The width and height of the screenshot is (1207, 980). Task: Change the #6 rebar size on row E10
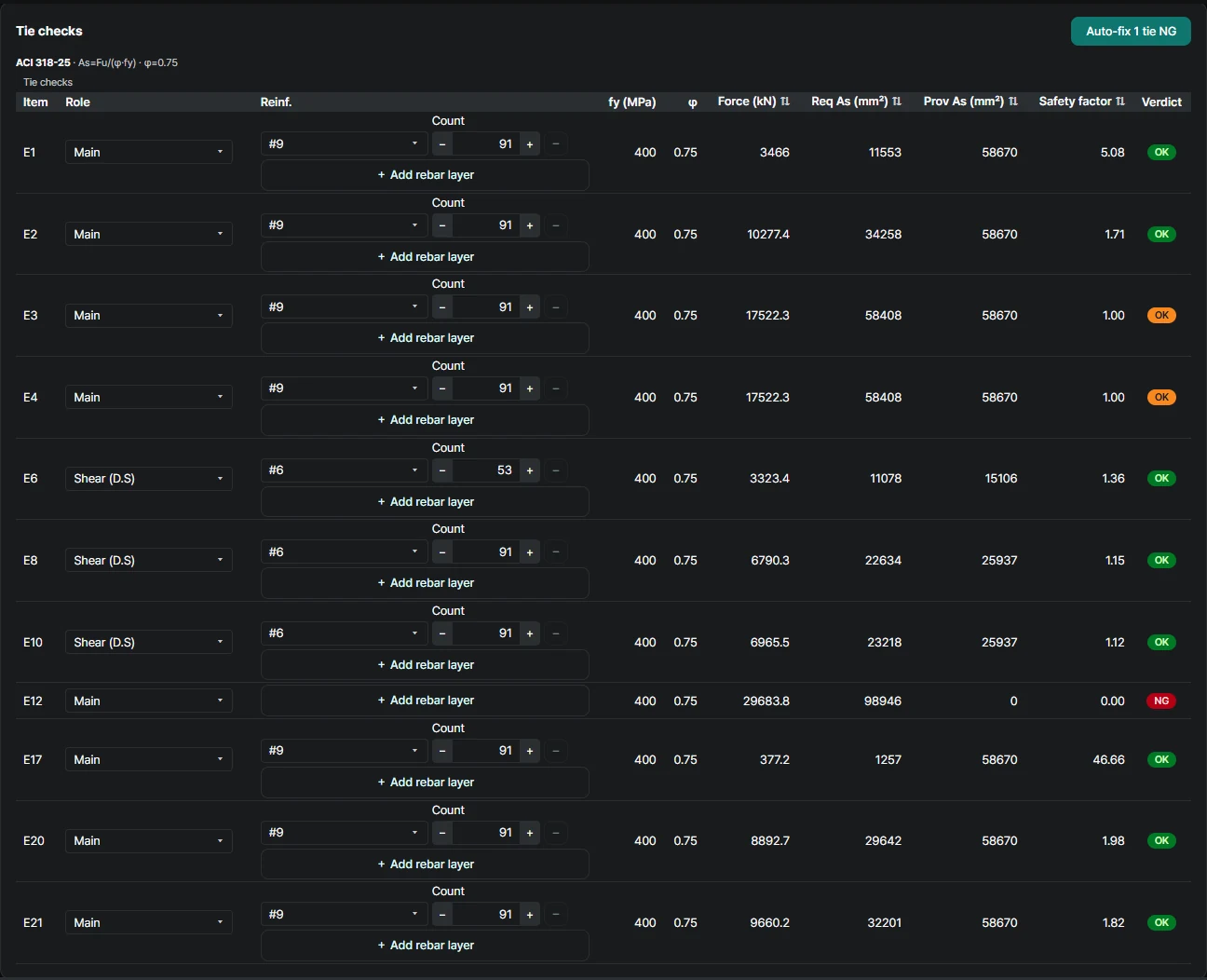tap(344, 633)
